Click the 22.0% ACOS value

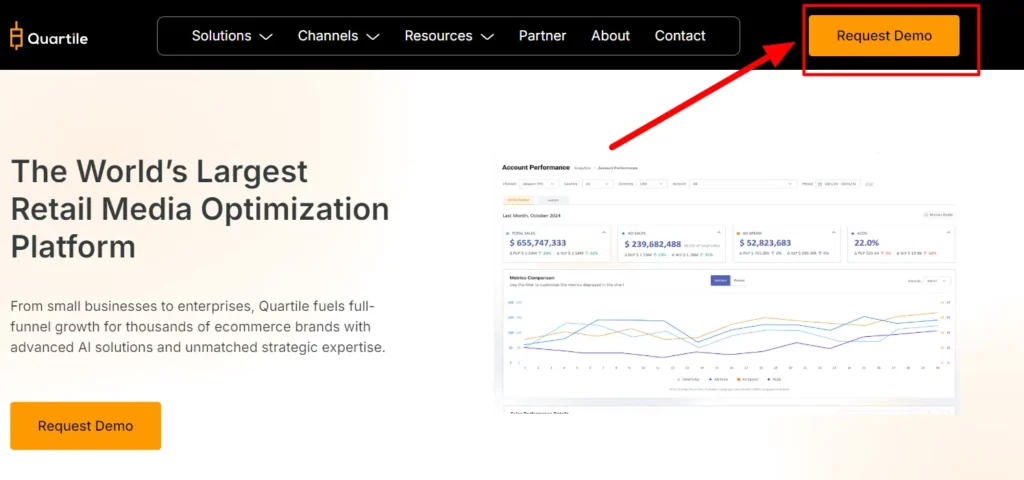(x=867, y=243)
